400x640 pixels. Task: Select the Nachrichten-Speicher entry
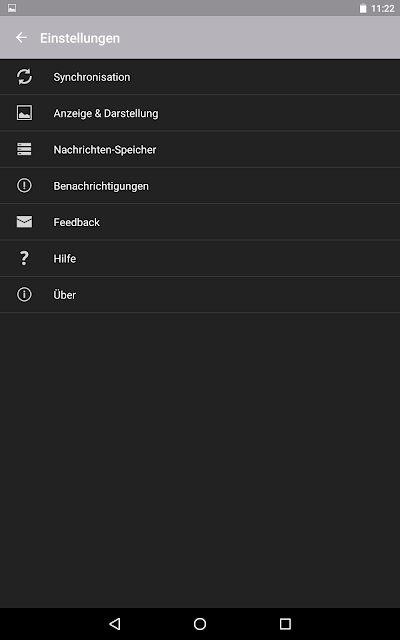coord(200,149)
